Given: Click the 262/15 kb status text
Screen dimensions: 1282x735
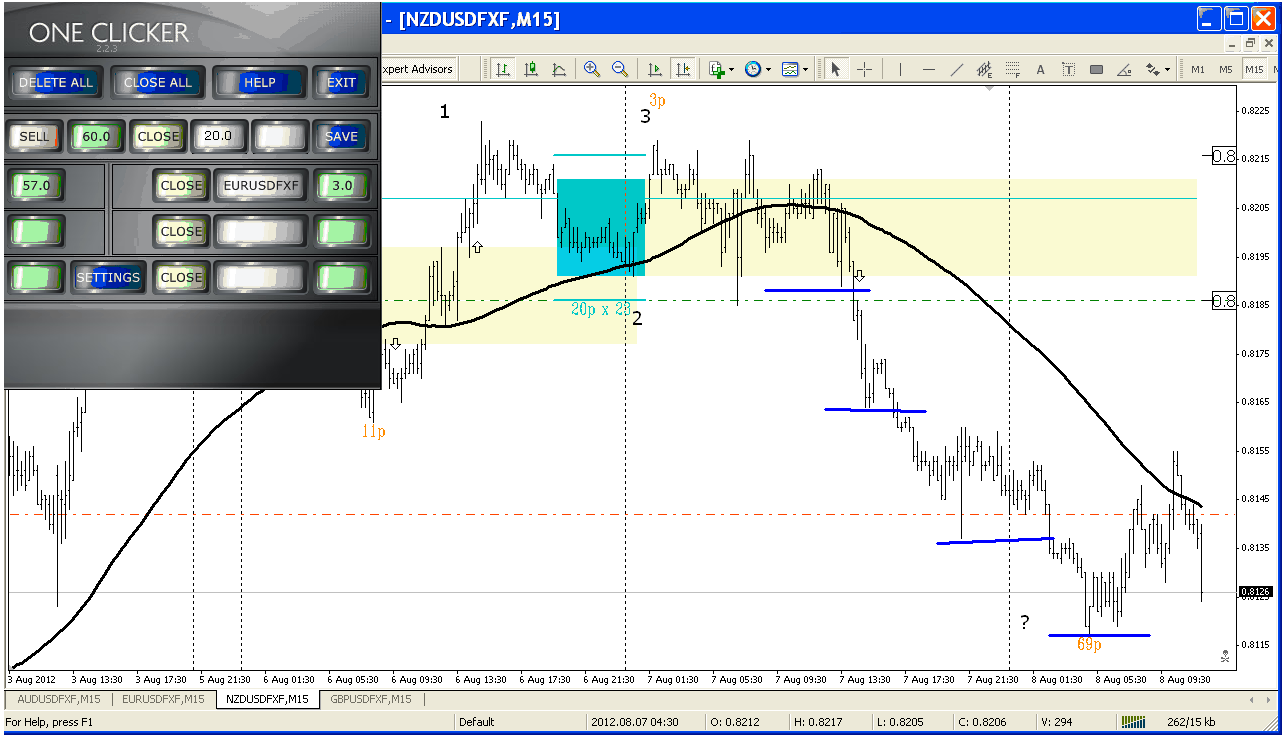Looking at the screenshot, I should [1190, 721].
